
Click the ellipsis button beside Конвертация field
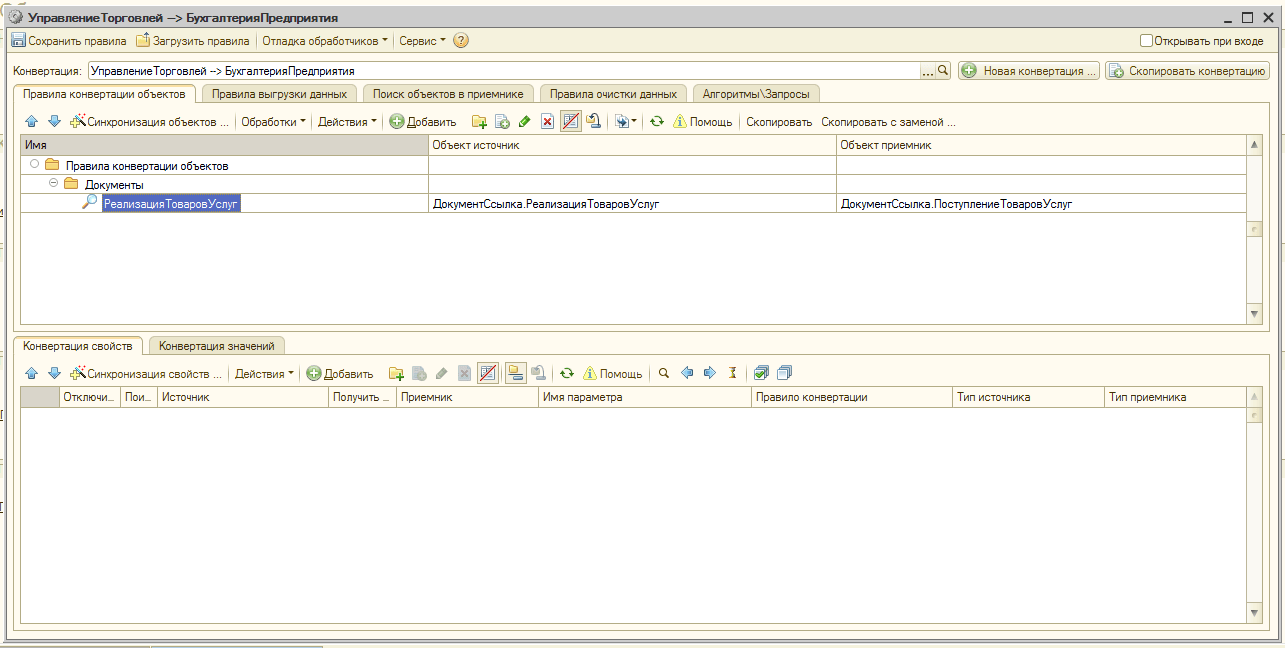(927, 71)
